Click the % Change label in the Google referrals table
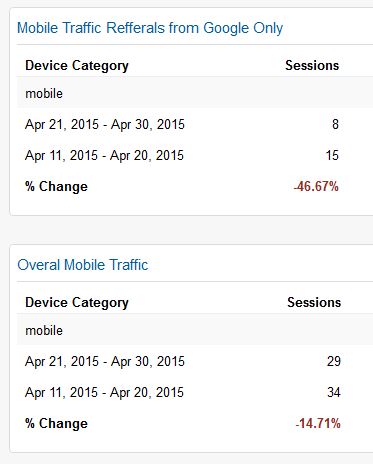This screenshot has width=373, height=464. [56, 186]
